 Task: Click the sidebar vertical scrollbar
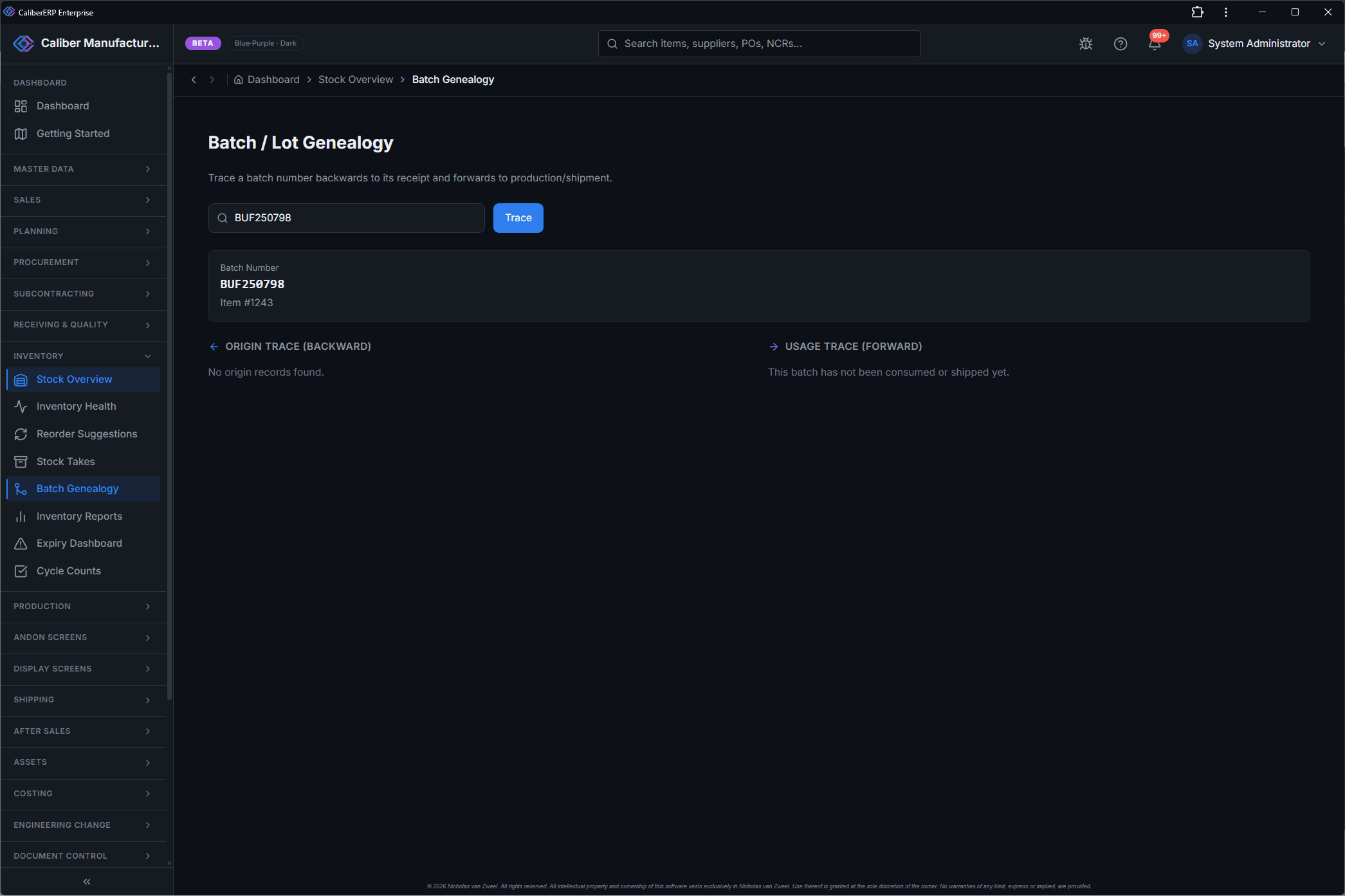click(170, 386)
